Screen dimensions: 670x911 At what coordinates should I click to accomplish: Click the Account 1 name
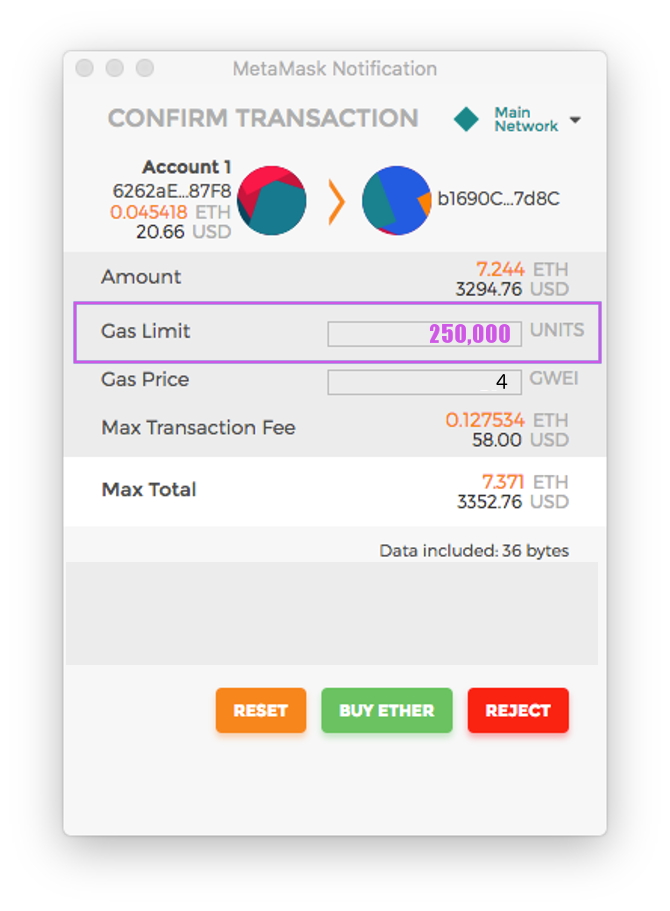pyautogui.click(x=187, y=167)
